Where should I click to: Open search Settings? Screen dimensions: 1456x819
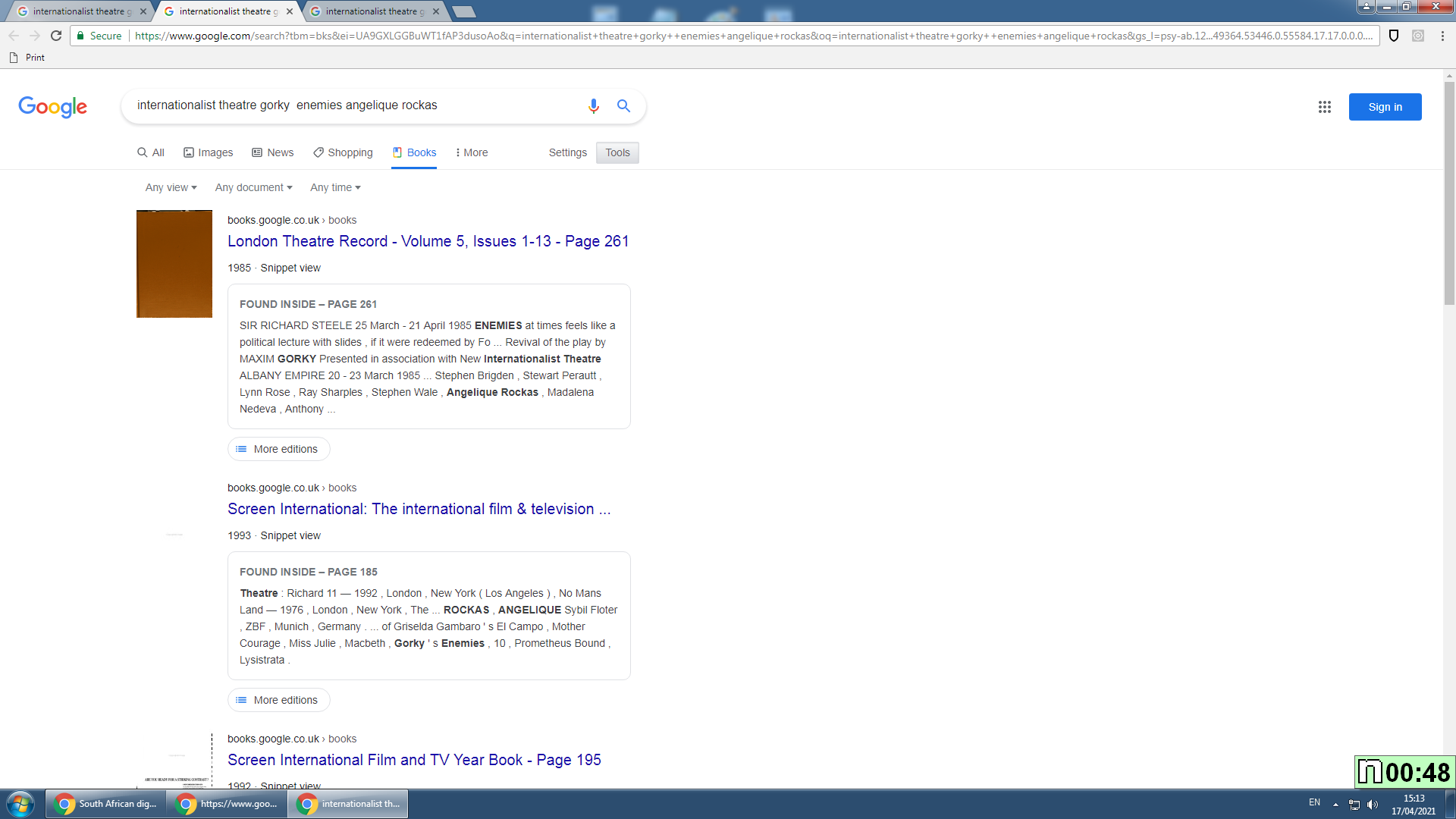[x=568, y=152]
